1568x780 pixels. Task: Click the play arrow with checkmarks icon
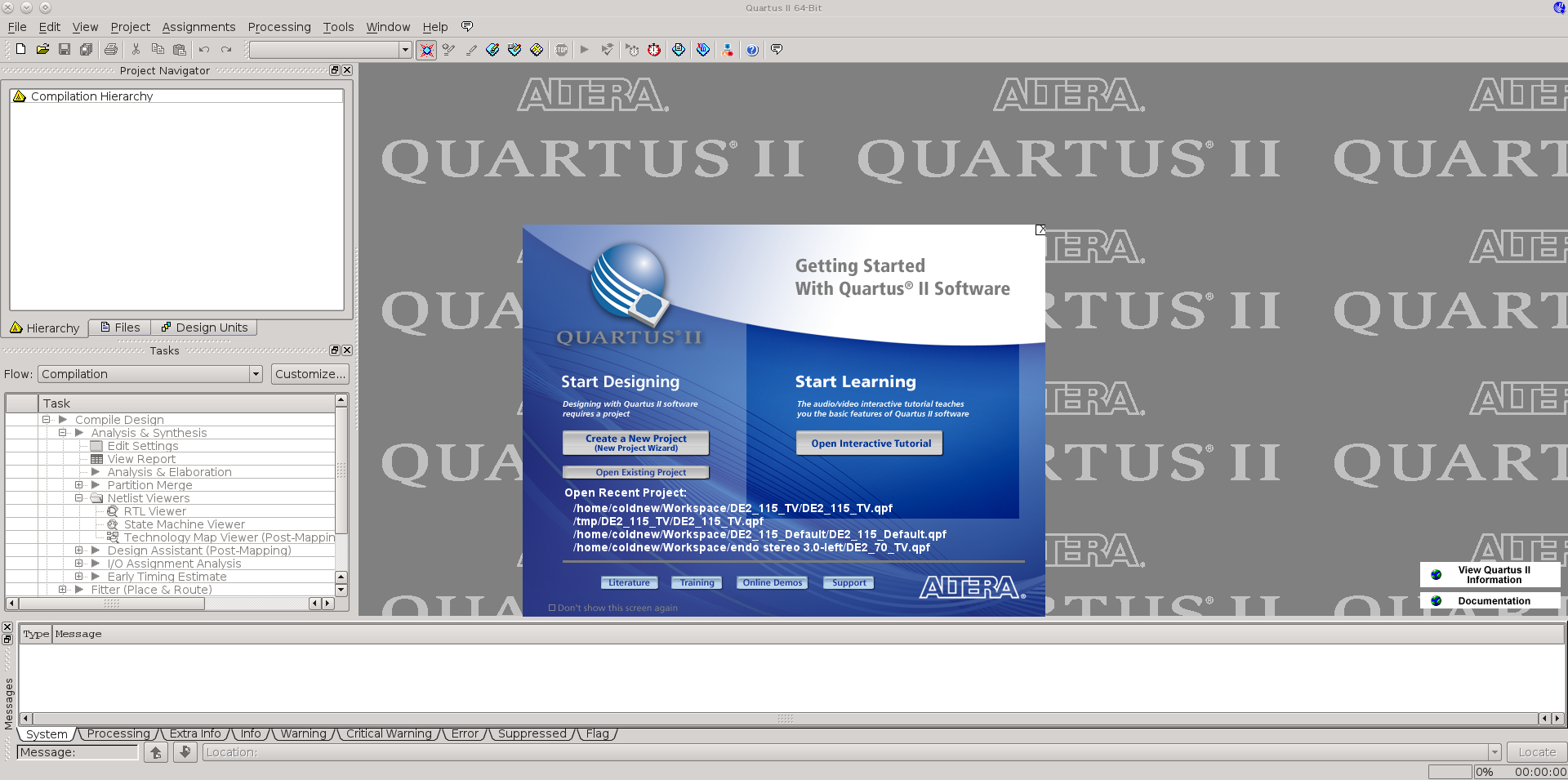coord(607,50)
